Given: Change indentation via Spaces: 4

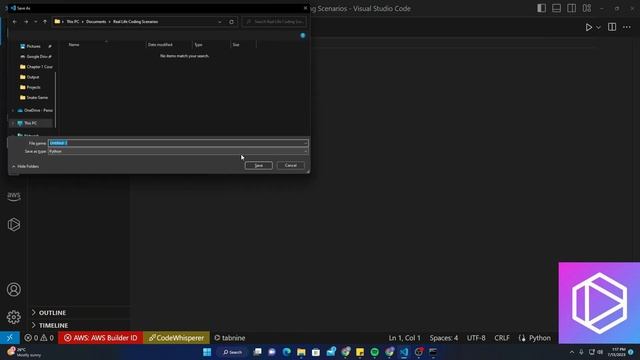Looking at the screenshot, I should click(444, 338).
